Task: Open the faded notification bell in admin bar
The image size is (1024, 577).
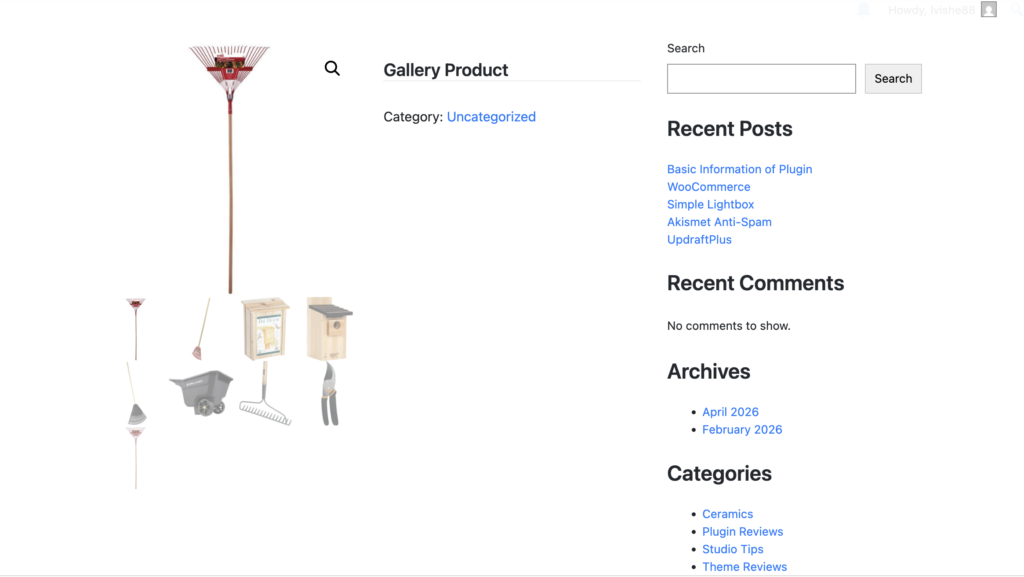Action: click(x=863, y=10)
